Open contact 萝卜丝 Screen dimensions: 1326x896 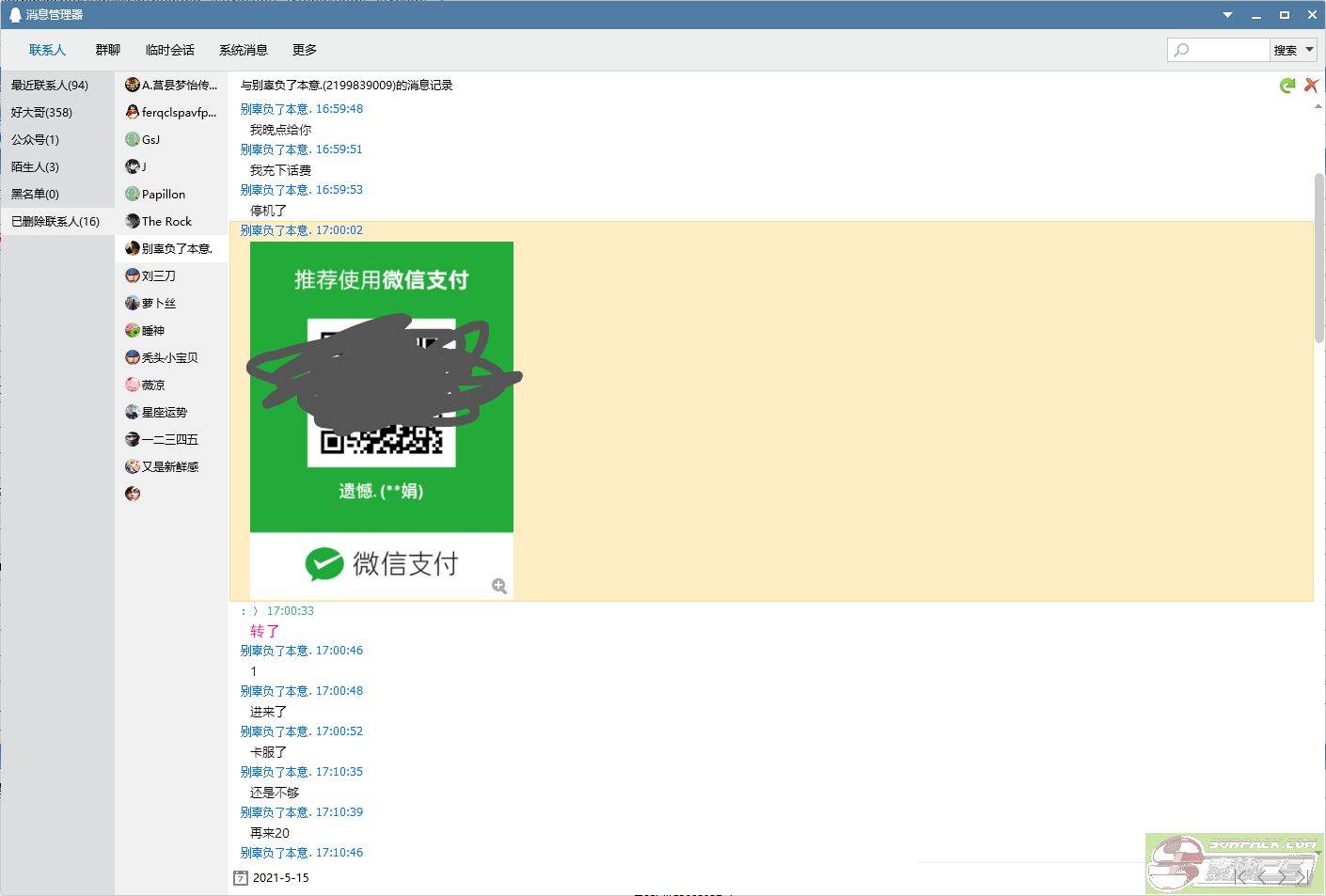(x=171, y=303)
